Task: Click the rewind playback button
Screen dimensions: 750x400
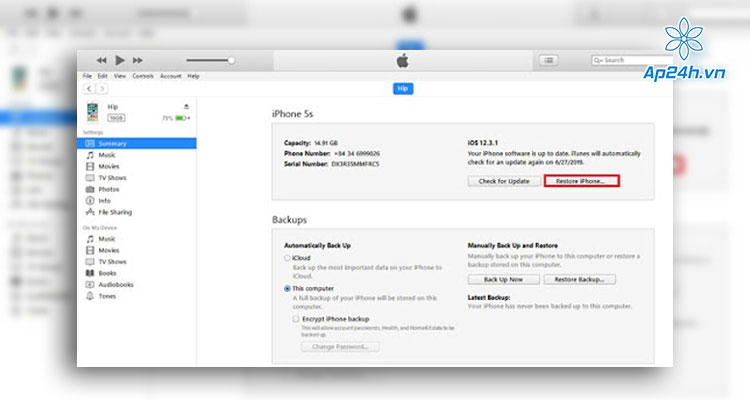Action: point(101,60)
